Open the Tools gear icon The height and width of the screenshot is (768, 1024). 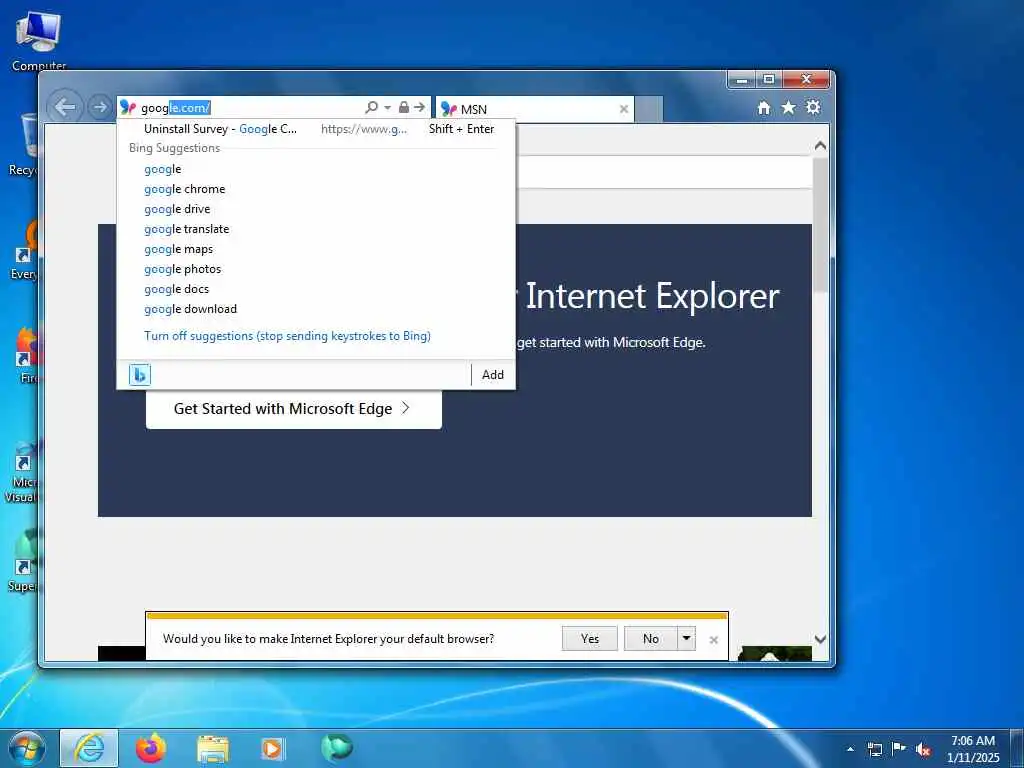(x=813, y=107)
